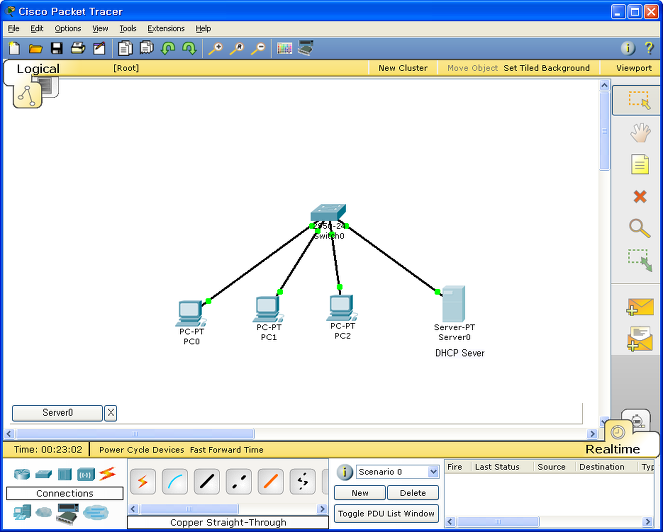Close the Server0 tab with X

point(110,413)
